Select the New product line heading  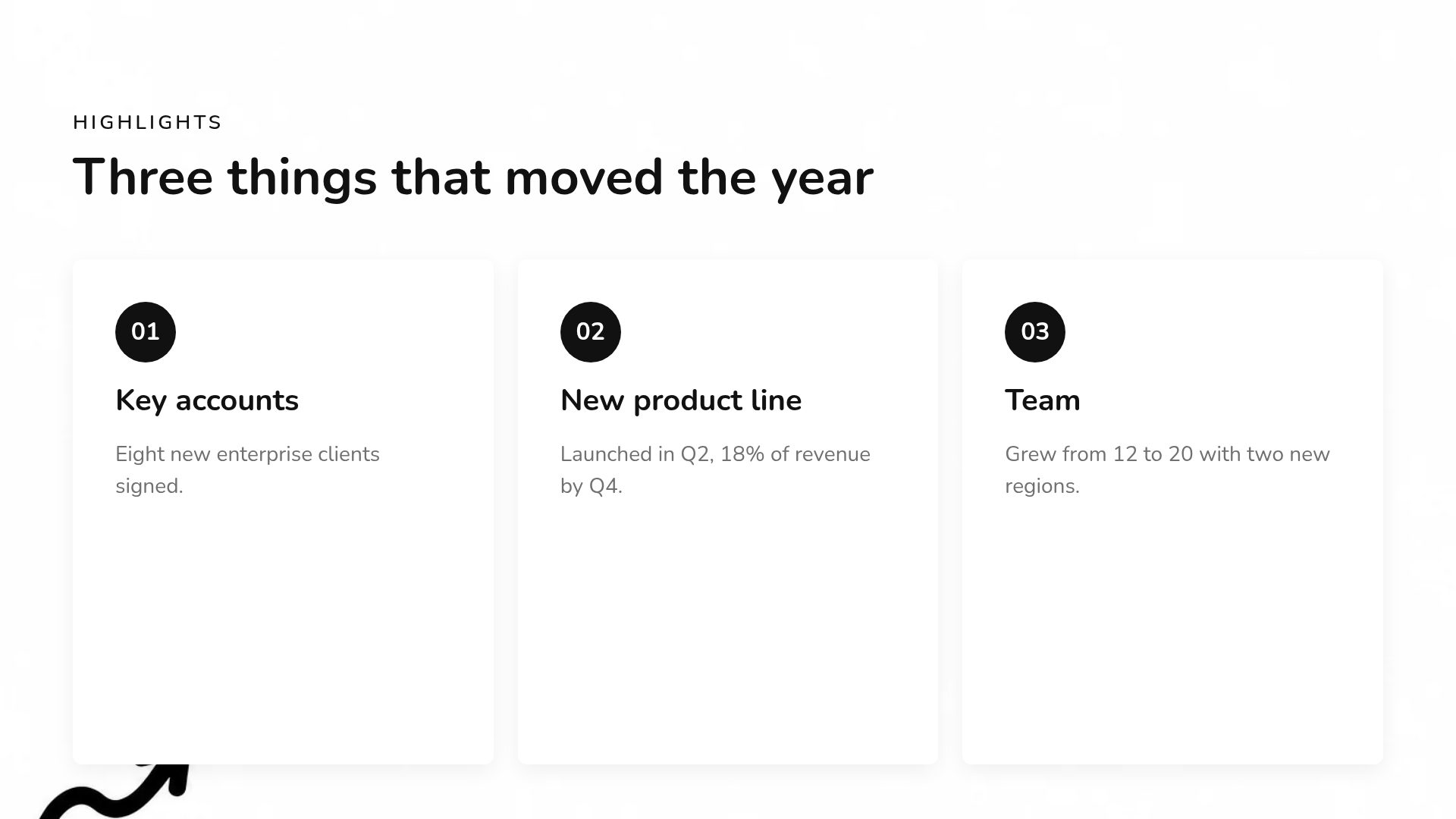681,400
